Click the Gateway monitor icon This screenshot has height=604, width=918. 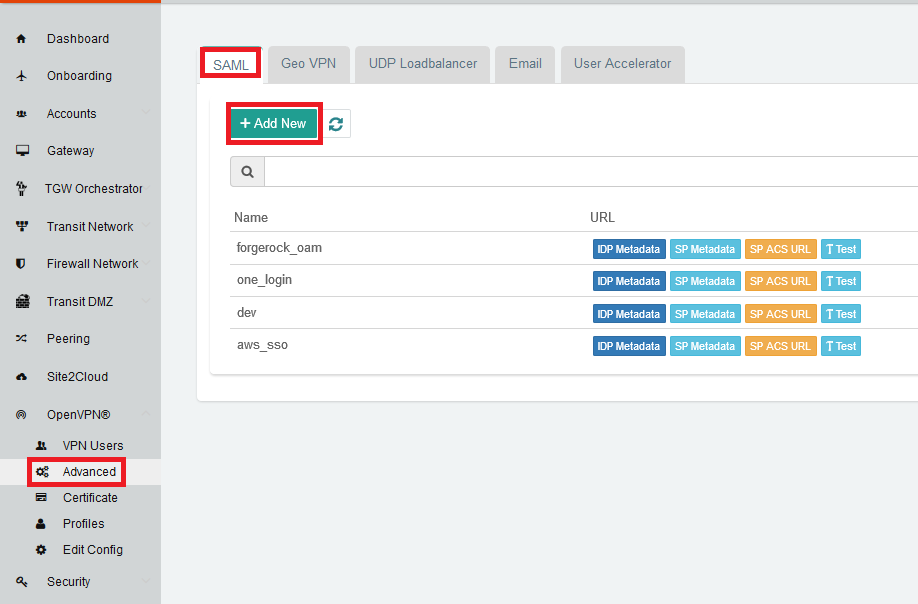(x=20, y=150)
